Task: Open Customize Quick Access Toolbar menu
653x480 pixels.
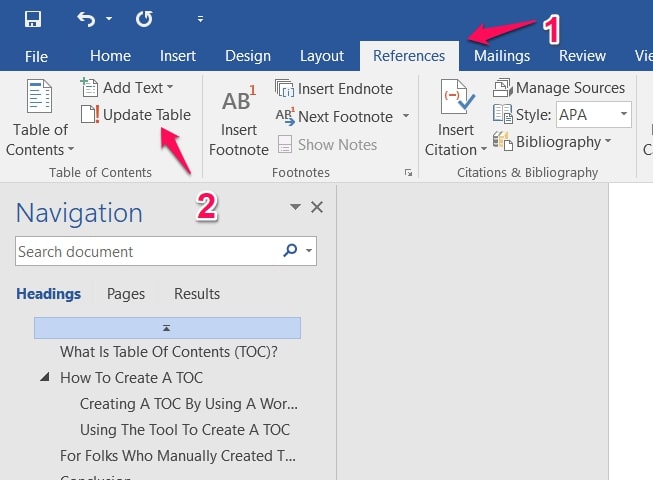Action: pyautogui.click(x=200, y=19)
